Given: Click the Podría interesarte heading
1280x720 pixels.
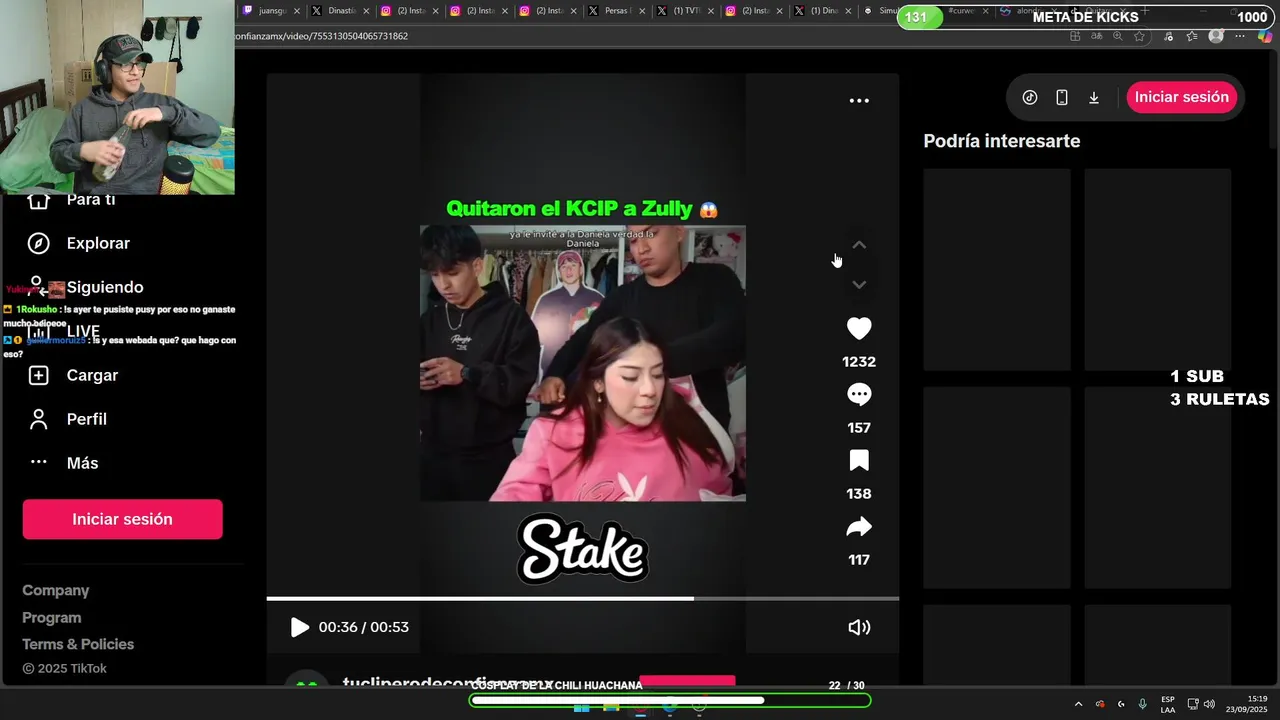Looking at the screenshot, I should pyautogui.click(x=1002, y=141).
